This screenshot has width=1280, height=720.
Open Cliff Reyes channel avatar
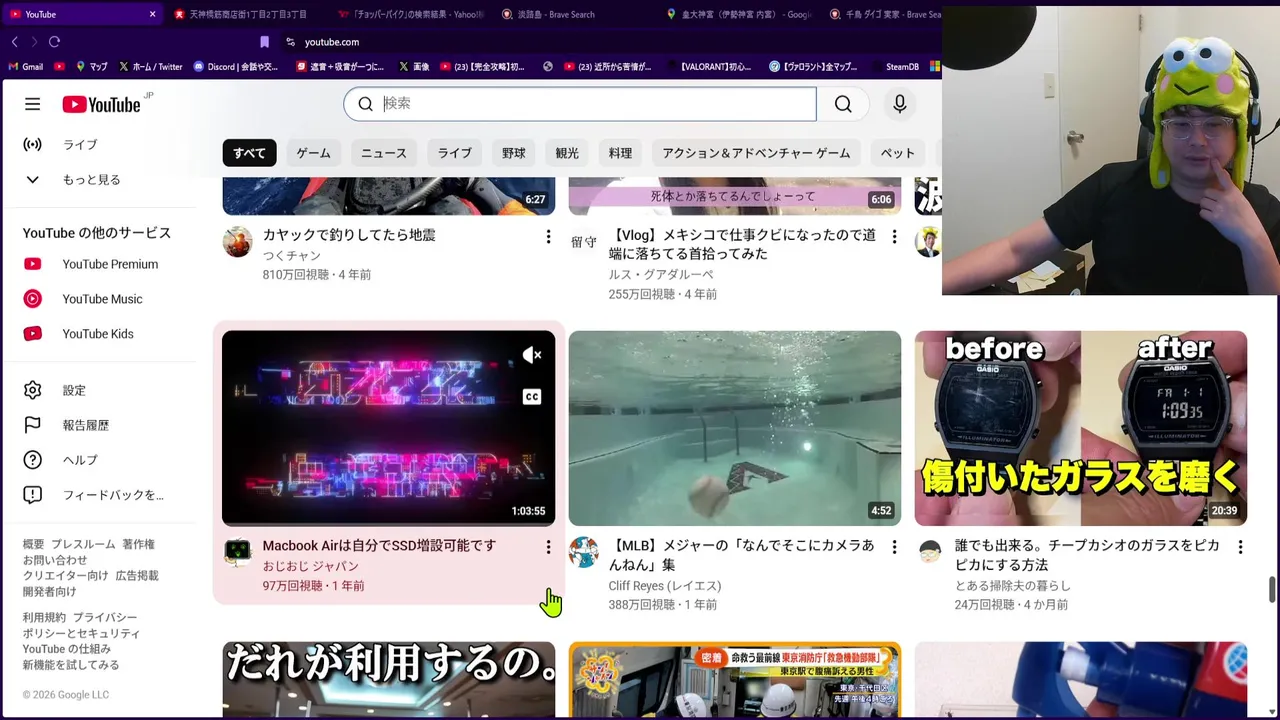(x=584, y=552)
